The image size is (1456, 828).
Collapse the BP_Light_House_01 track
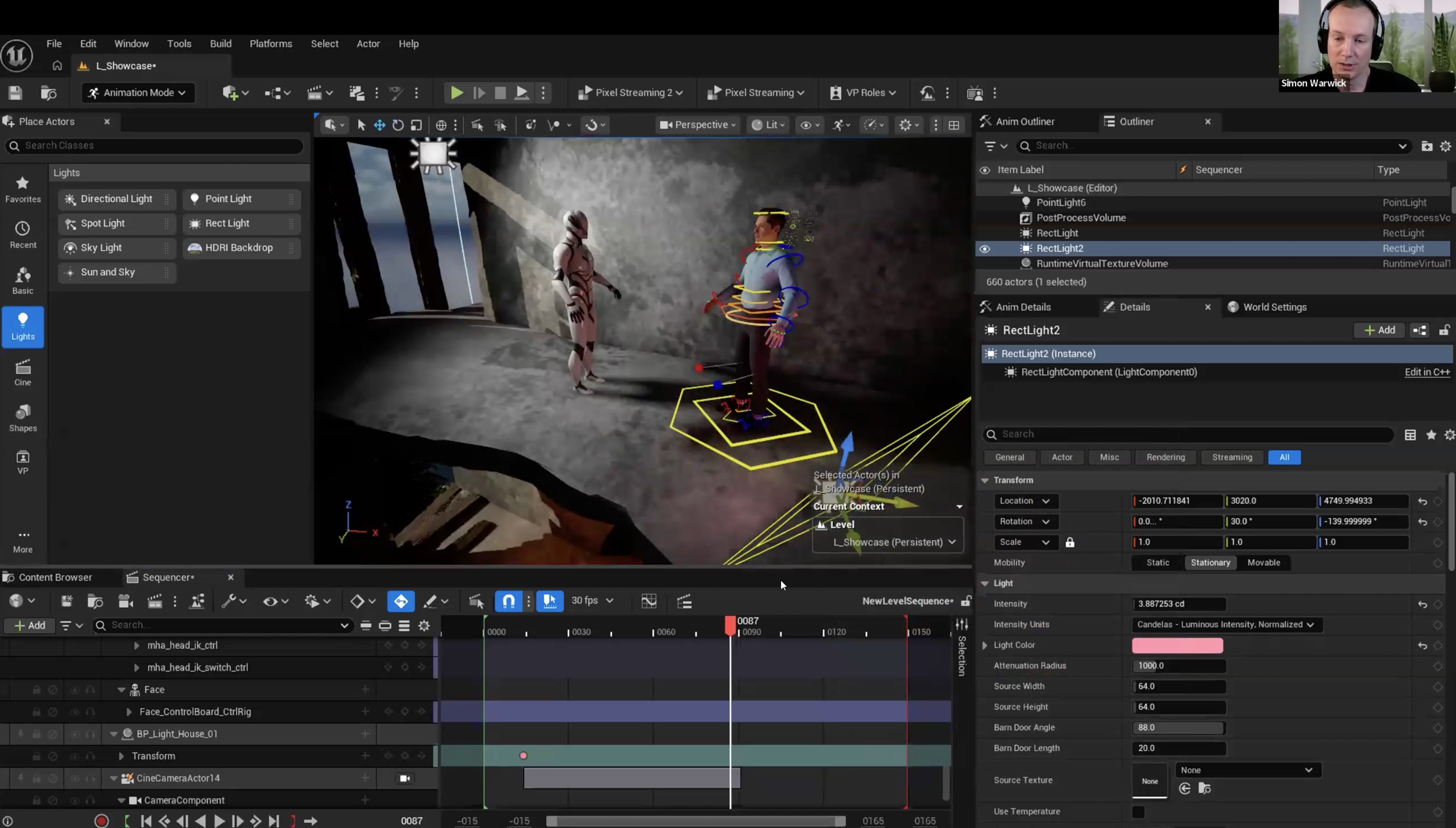114,734
